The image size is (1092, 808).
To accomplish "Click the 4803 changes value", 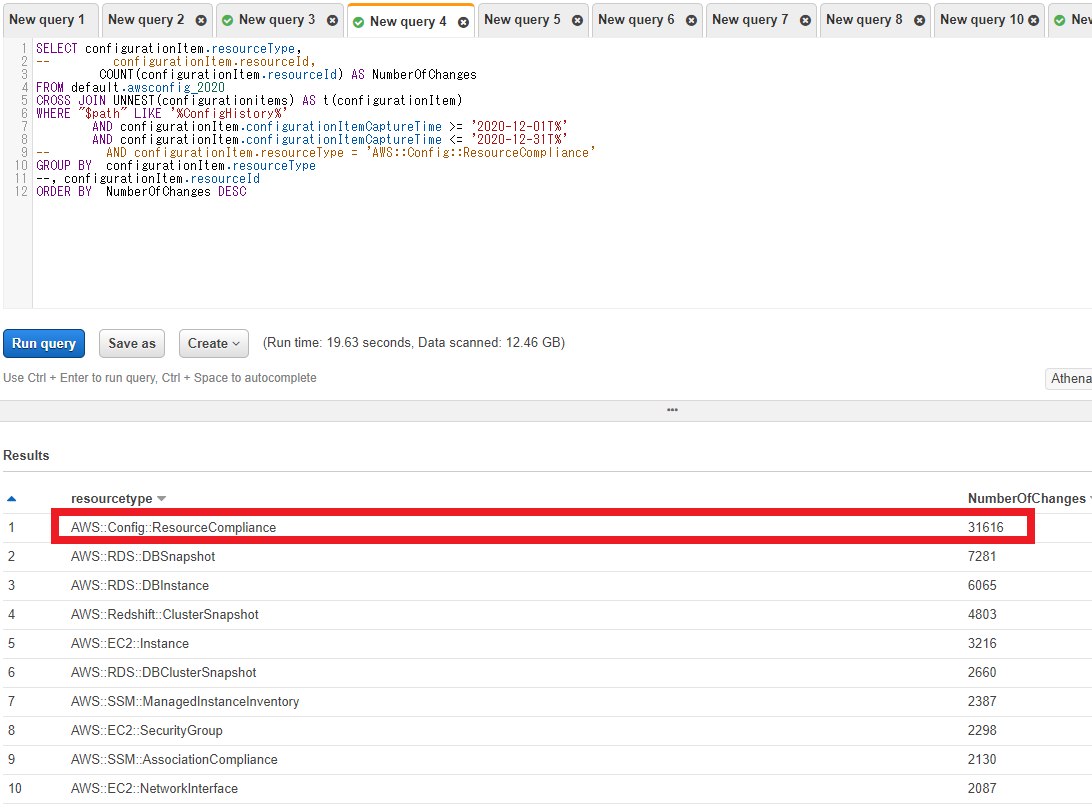I will click(x=982, y=614).
